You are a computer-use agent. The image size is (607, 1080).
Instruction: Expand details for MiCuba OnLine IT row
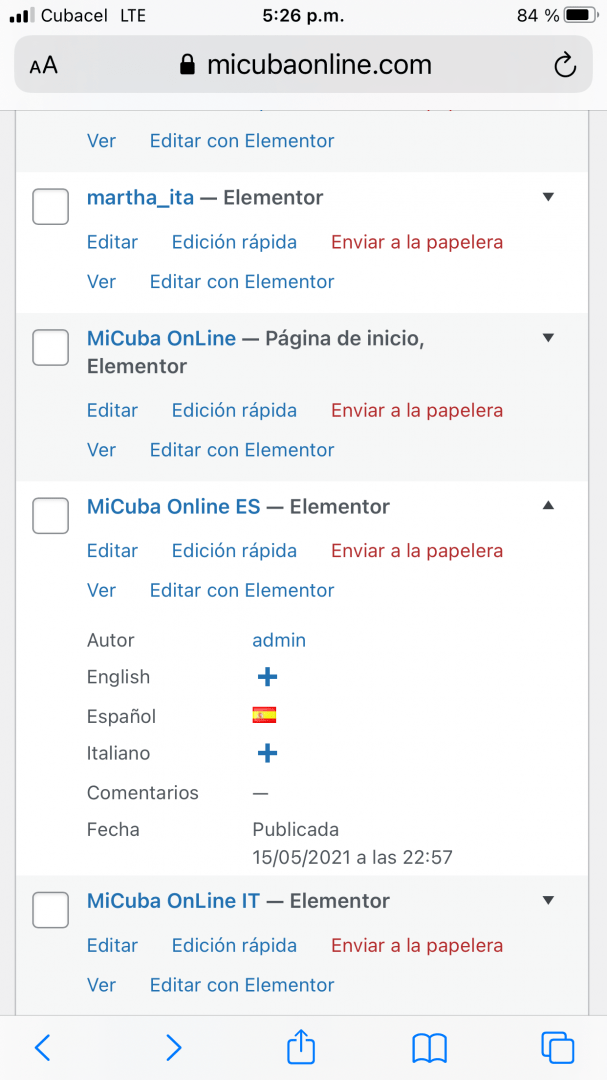pyautogui.click(x=548, y=900)
